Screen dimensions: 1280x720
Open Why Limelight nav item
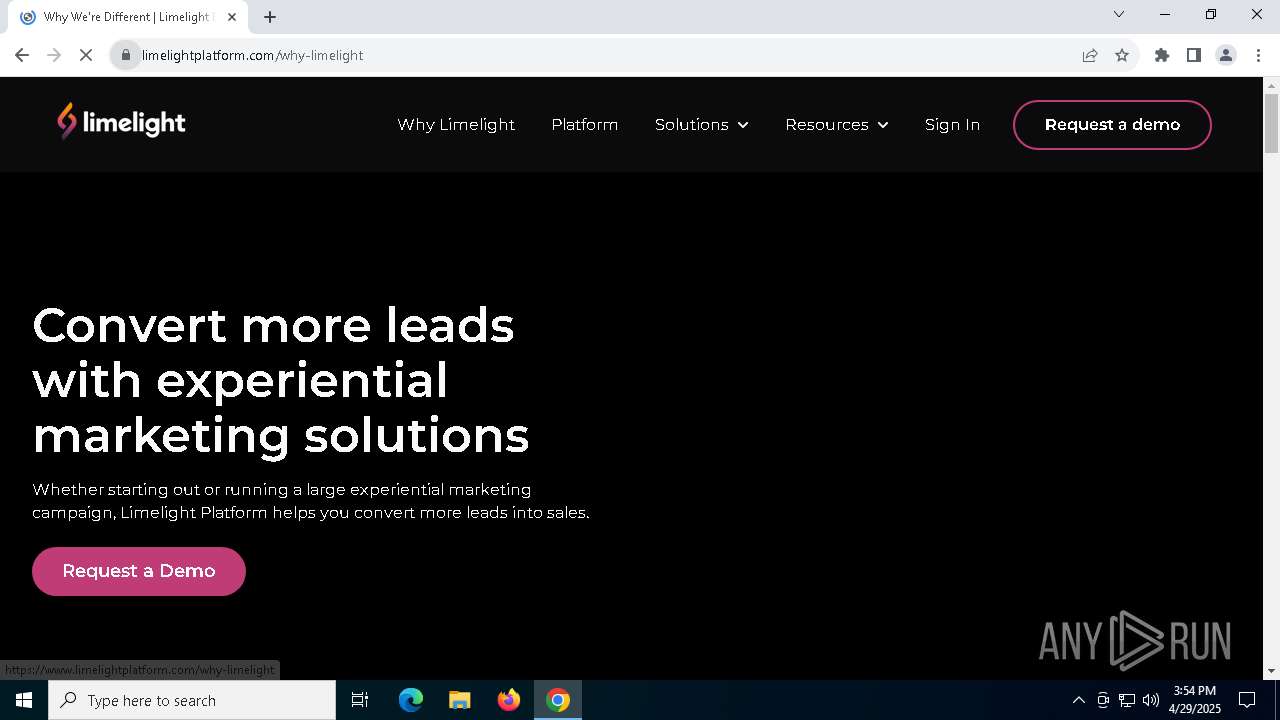pos(456,125)
